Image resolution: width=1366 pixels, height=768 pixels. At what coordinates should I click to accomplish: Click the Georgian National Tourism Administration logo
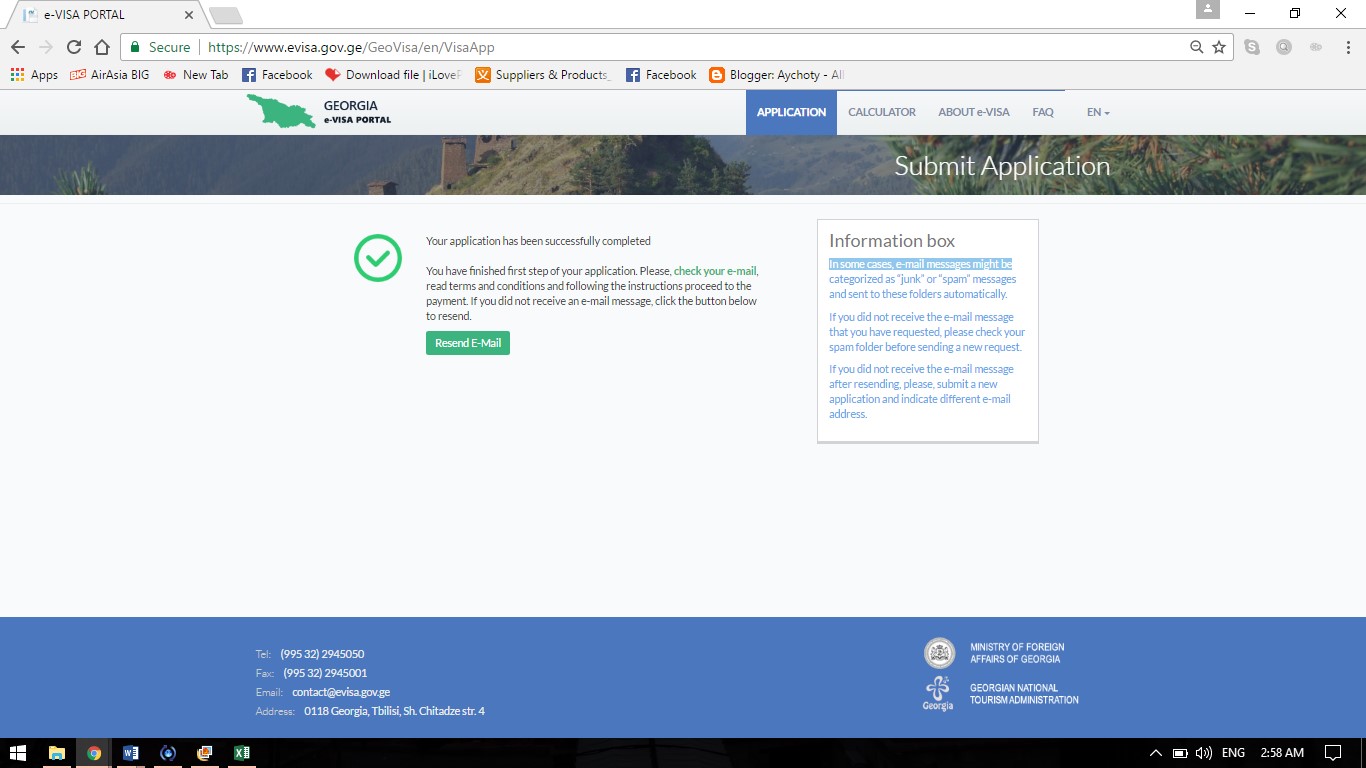pyautogui.click(x=938, y=693)
